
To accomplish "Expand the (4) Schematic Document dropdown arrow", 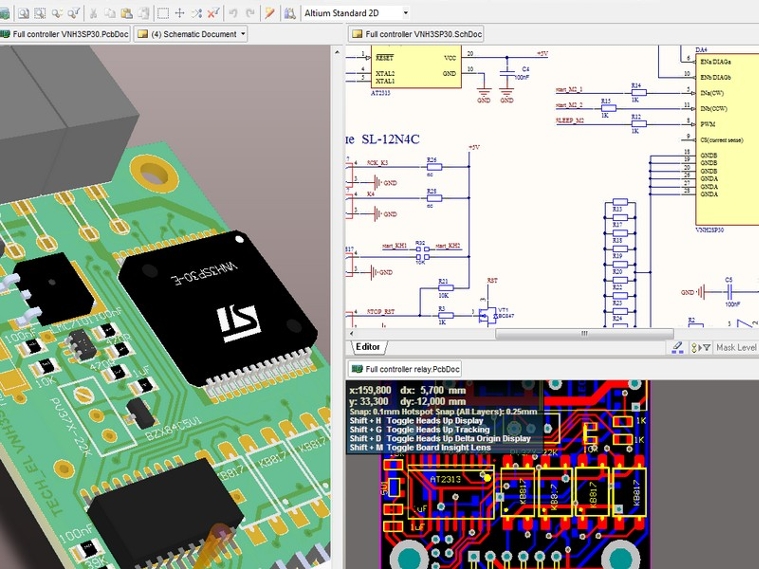I will 243,34.
